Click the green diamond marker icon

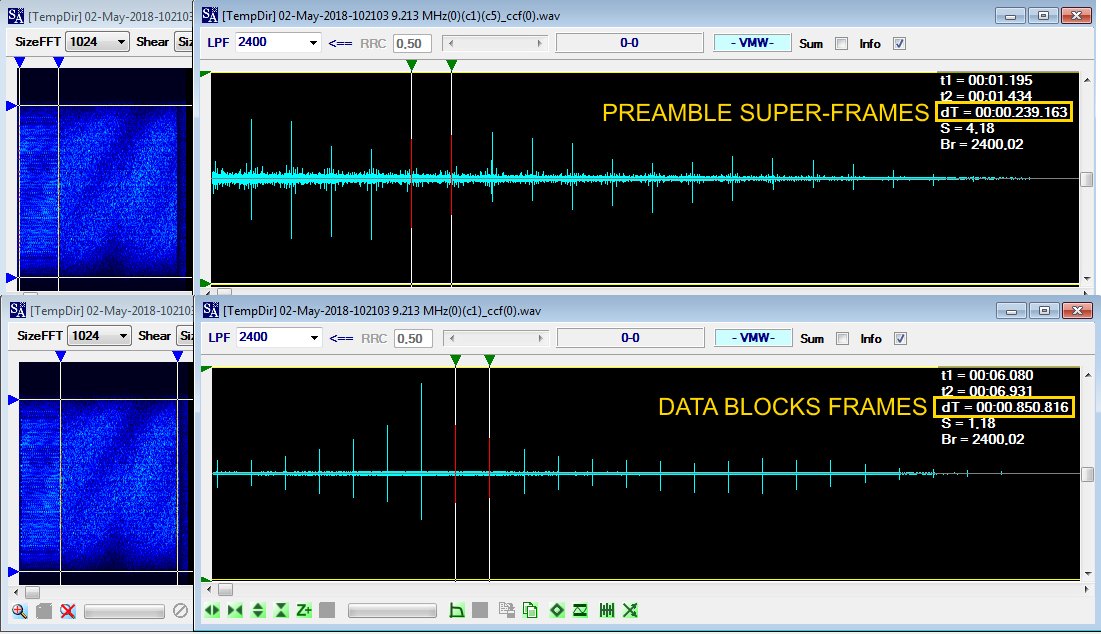coord(557,610)
